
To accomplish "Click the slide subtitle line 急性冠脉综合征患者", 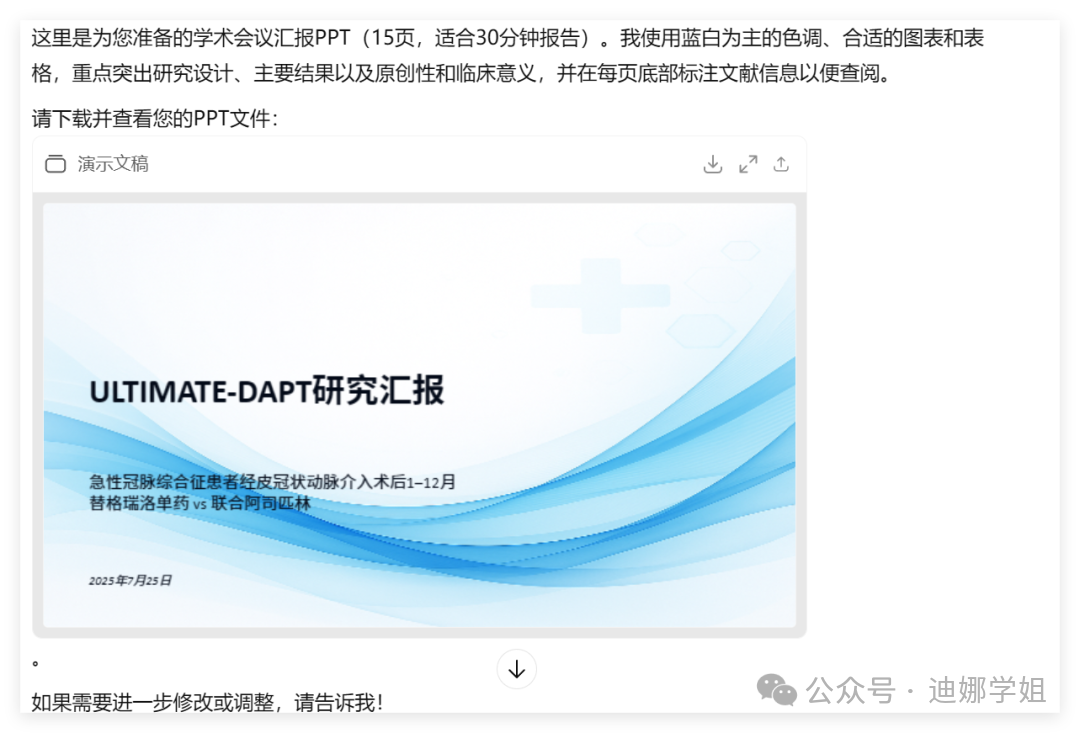I will [272, 482].
